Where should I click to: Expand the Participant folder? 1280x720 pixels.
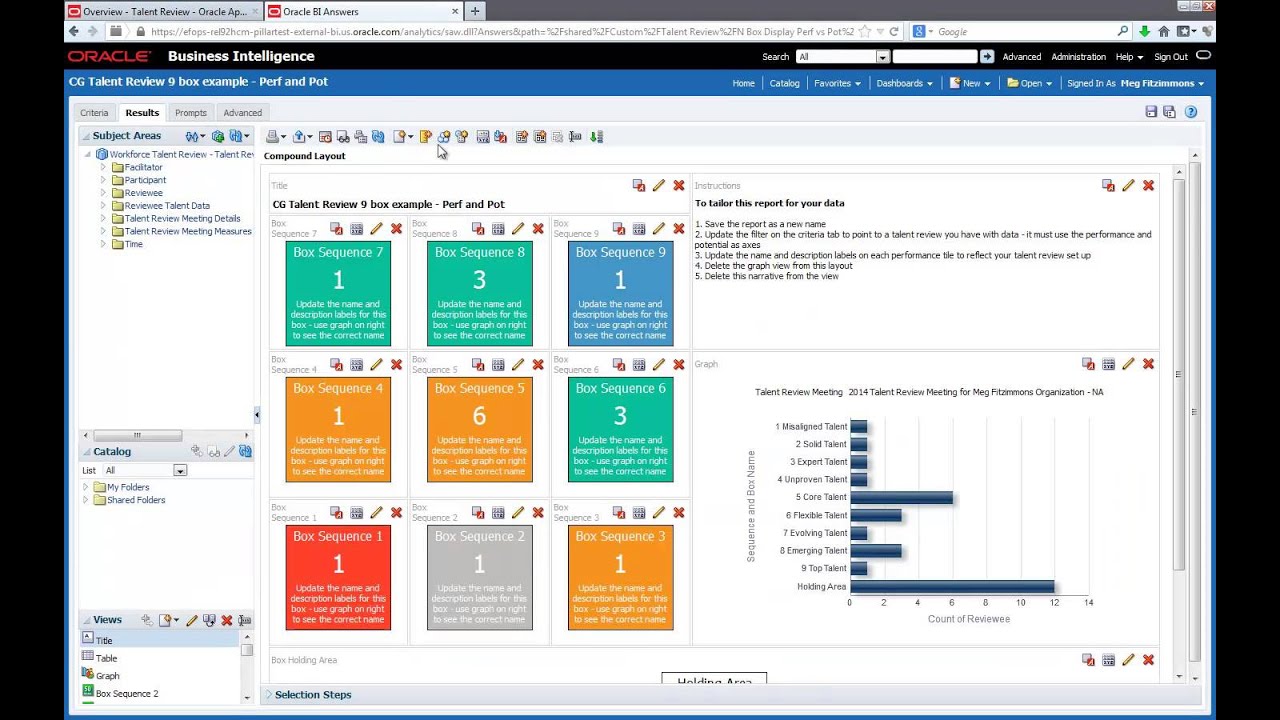(103, 180)
